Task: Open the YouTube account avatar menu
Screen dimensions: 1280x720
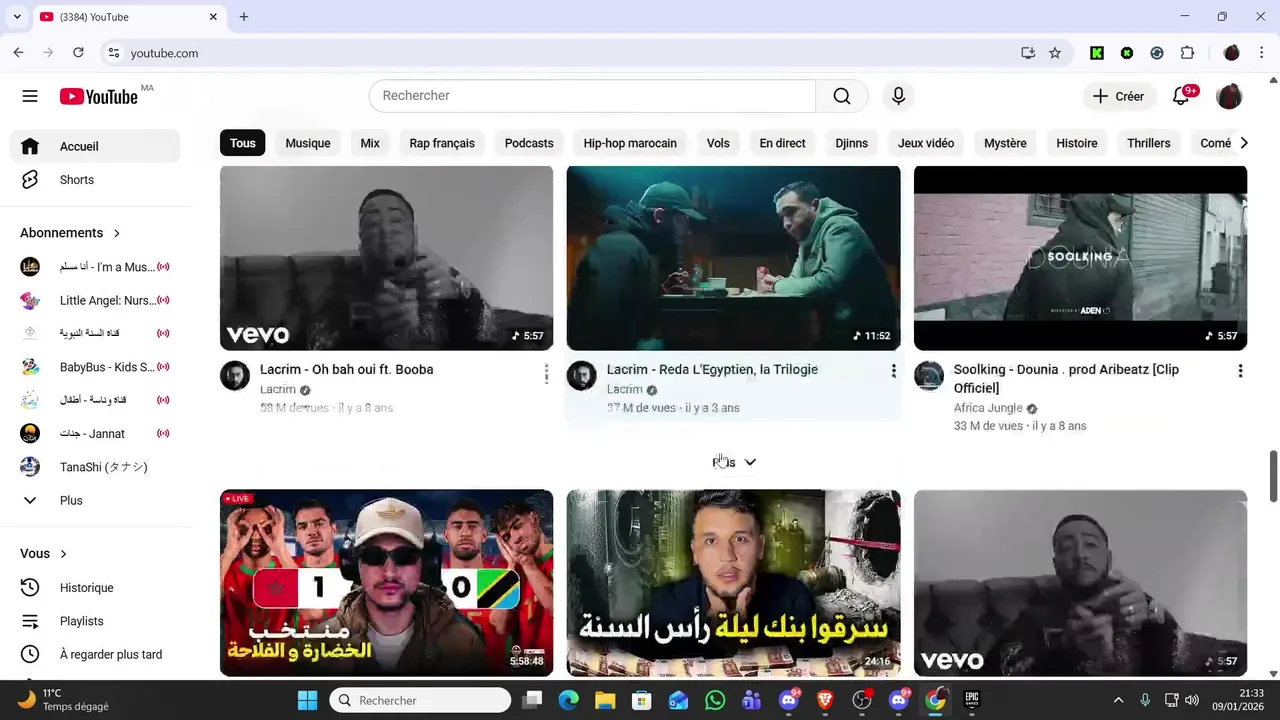Action: 1229,96
